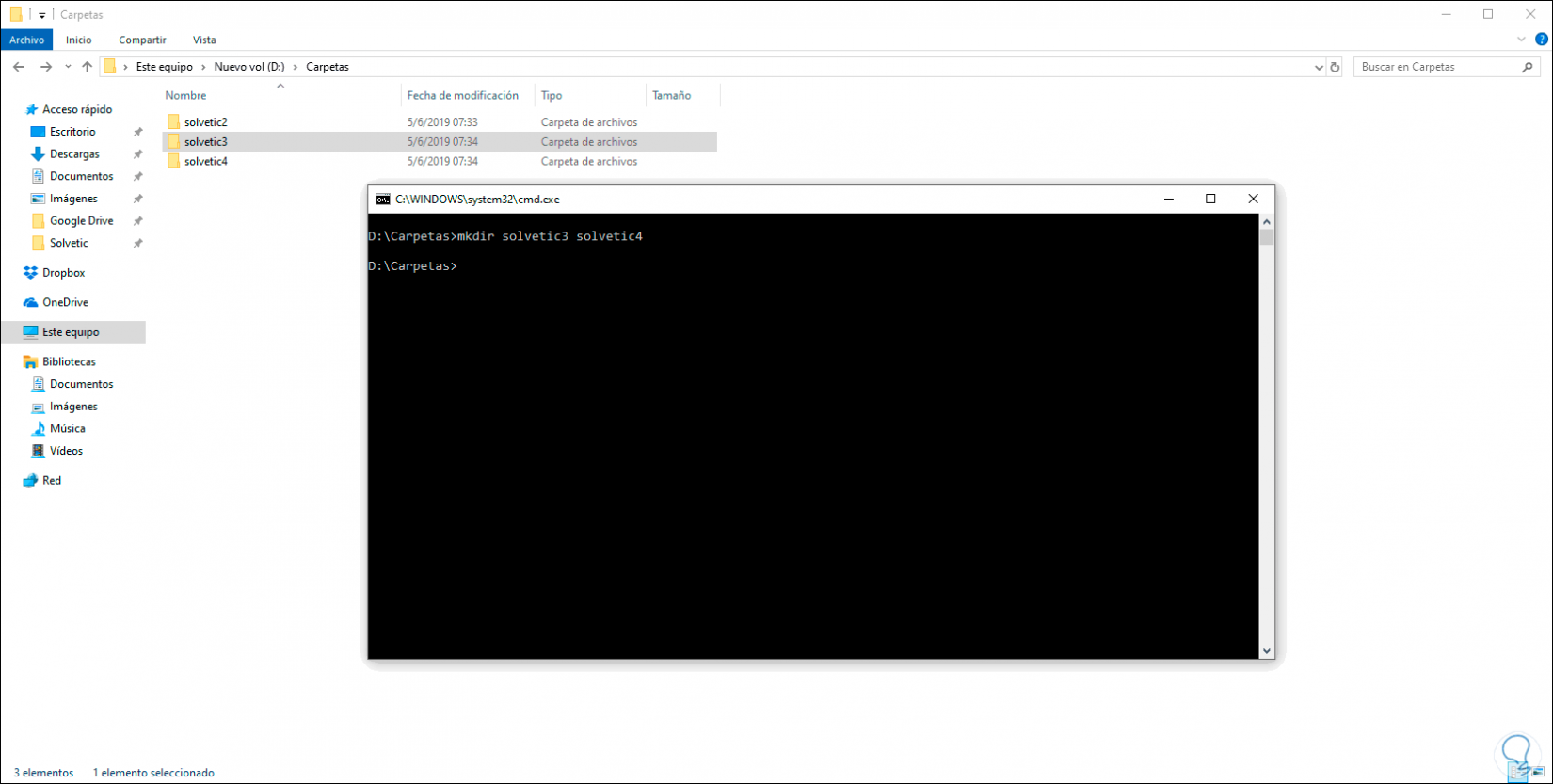The image size is (1553, 784).
Task: Open Bibliotecas in navigation pane
Action: pos(69,361)
